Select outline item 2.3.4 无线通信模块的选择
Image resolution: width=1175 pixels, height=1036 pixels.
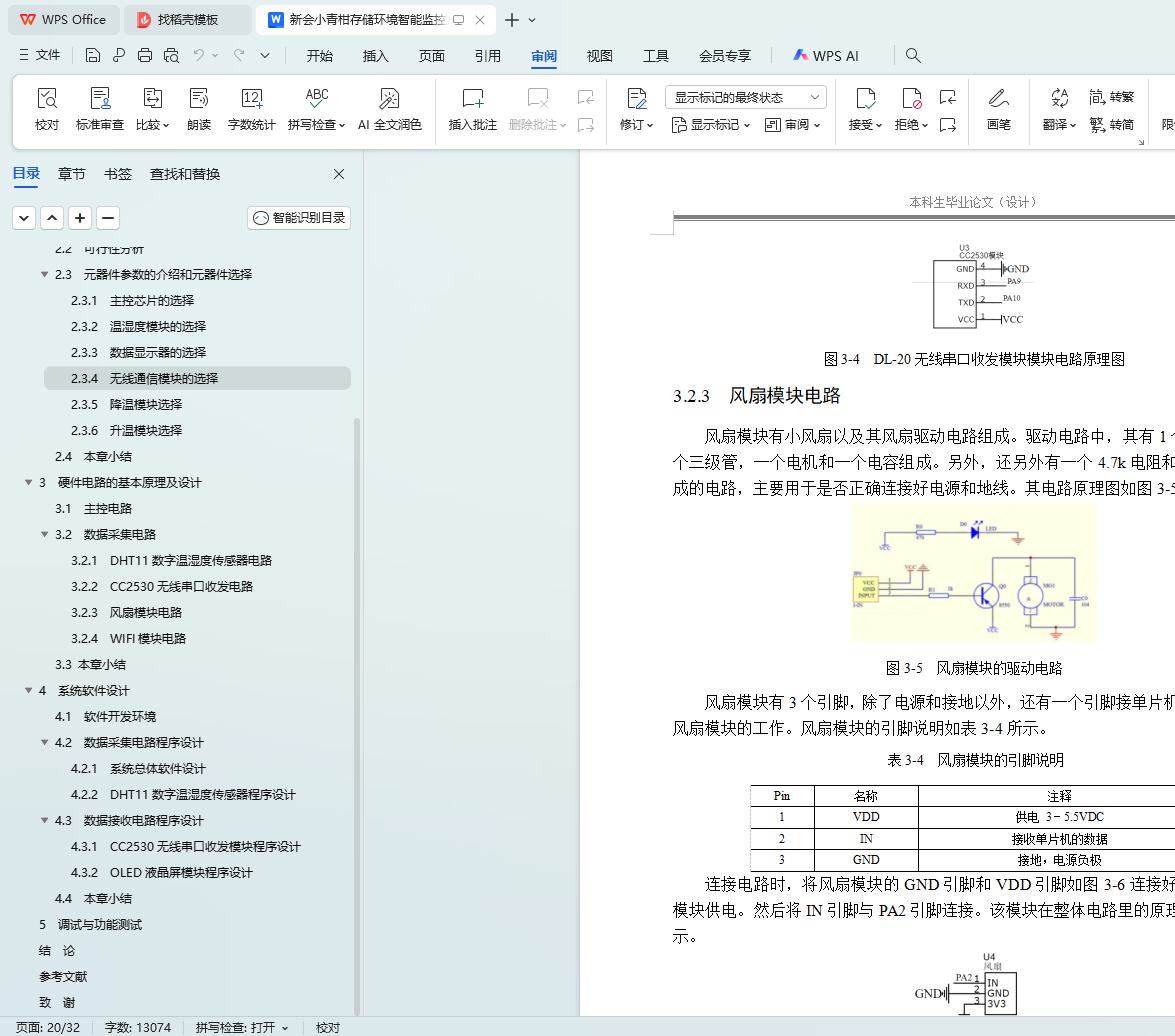pos(197,378)
